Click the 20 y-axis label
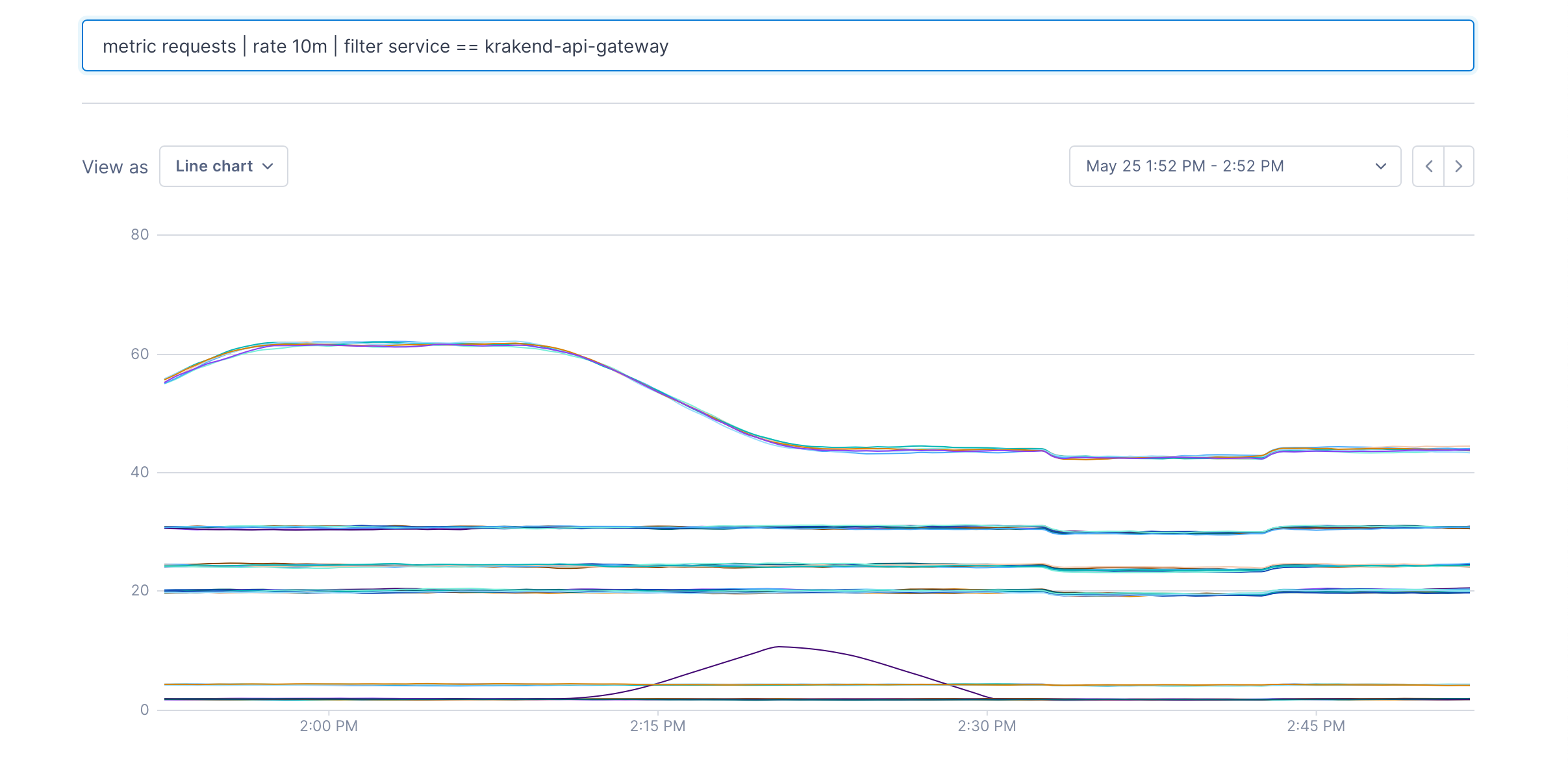 (140, 590)
